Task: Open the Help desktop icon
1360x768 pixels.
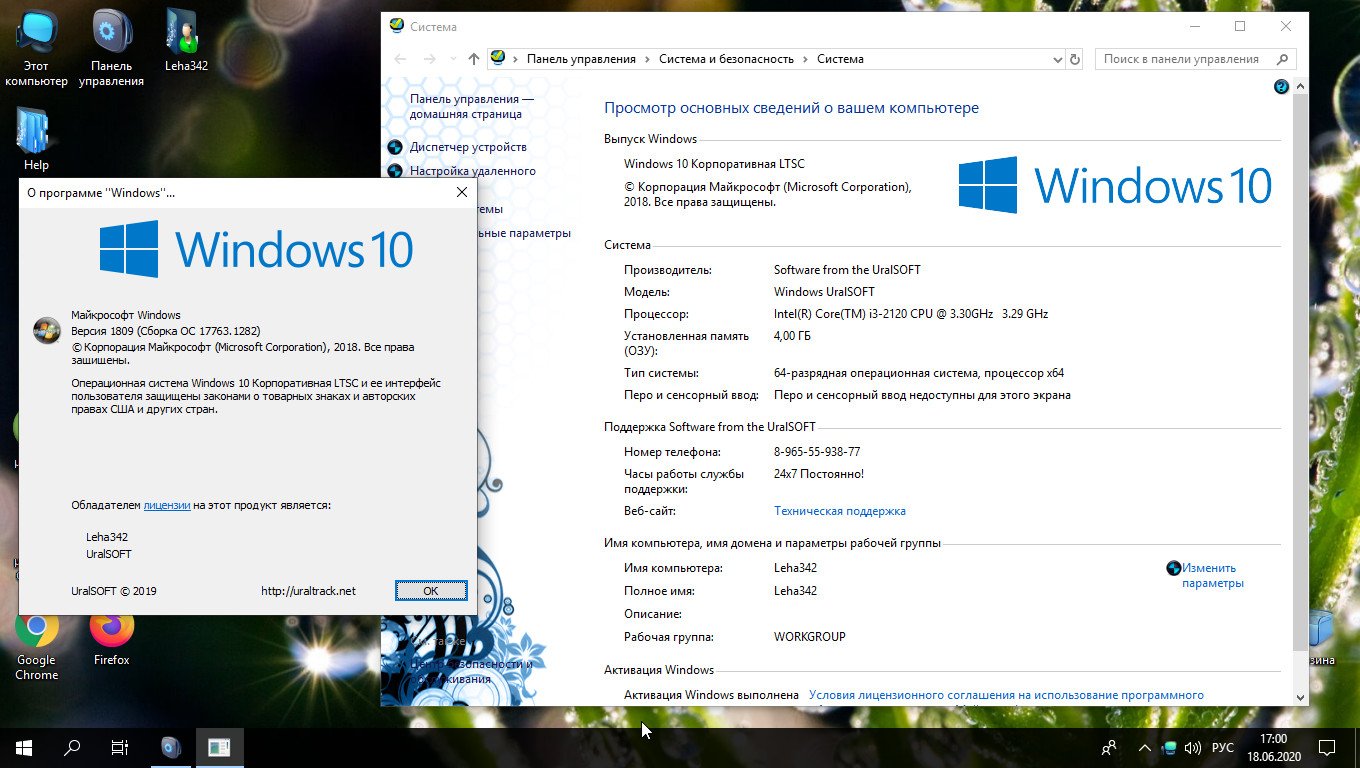Action: [36, 140]
